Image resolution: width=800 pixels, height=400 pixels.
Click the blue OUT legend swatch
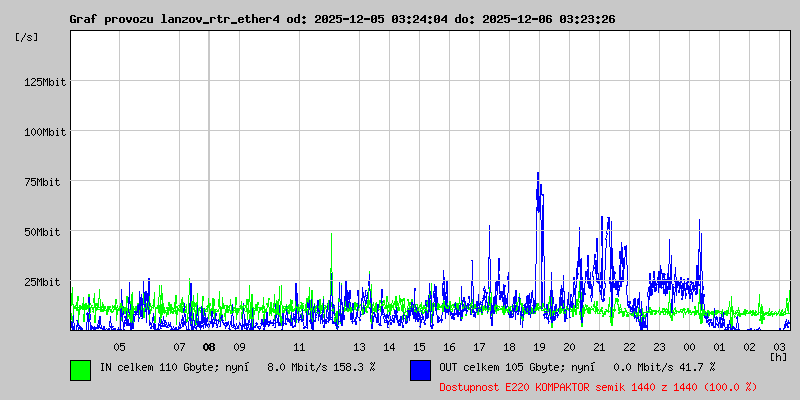421,369
